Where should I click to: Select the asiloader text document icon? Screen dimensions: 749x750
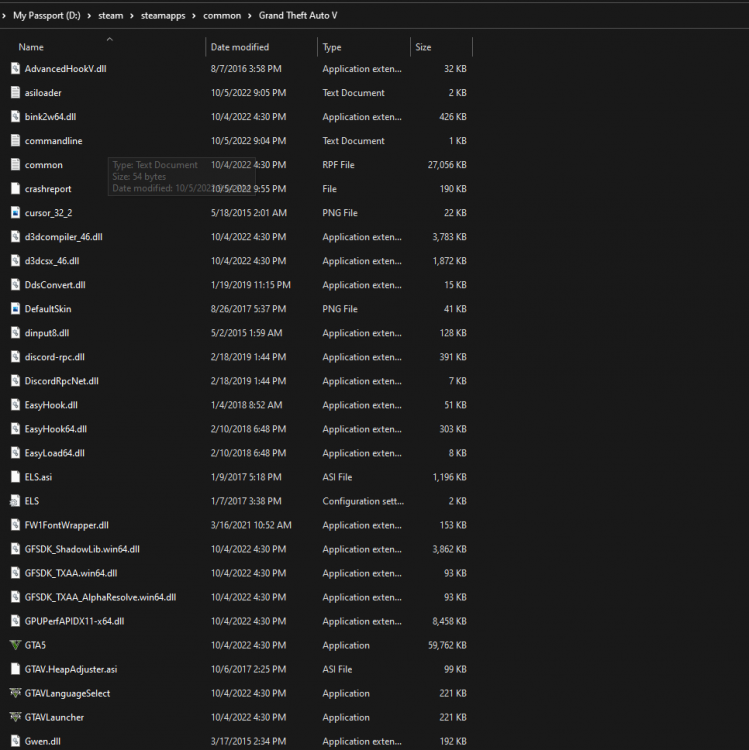[x=15, y=92]
